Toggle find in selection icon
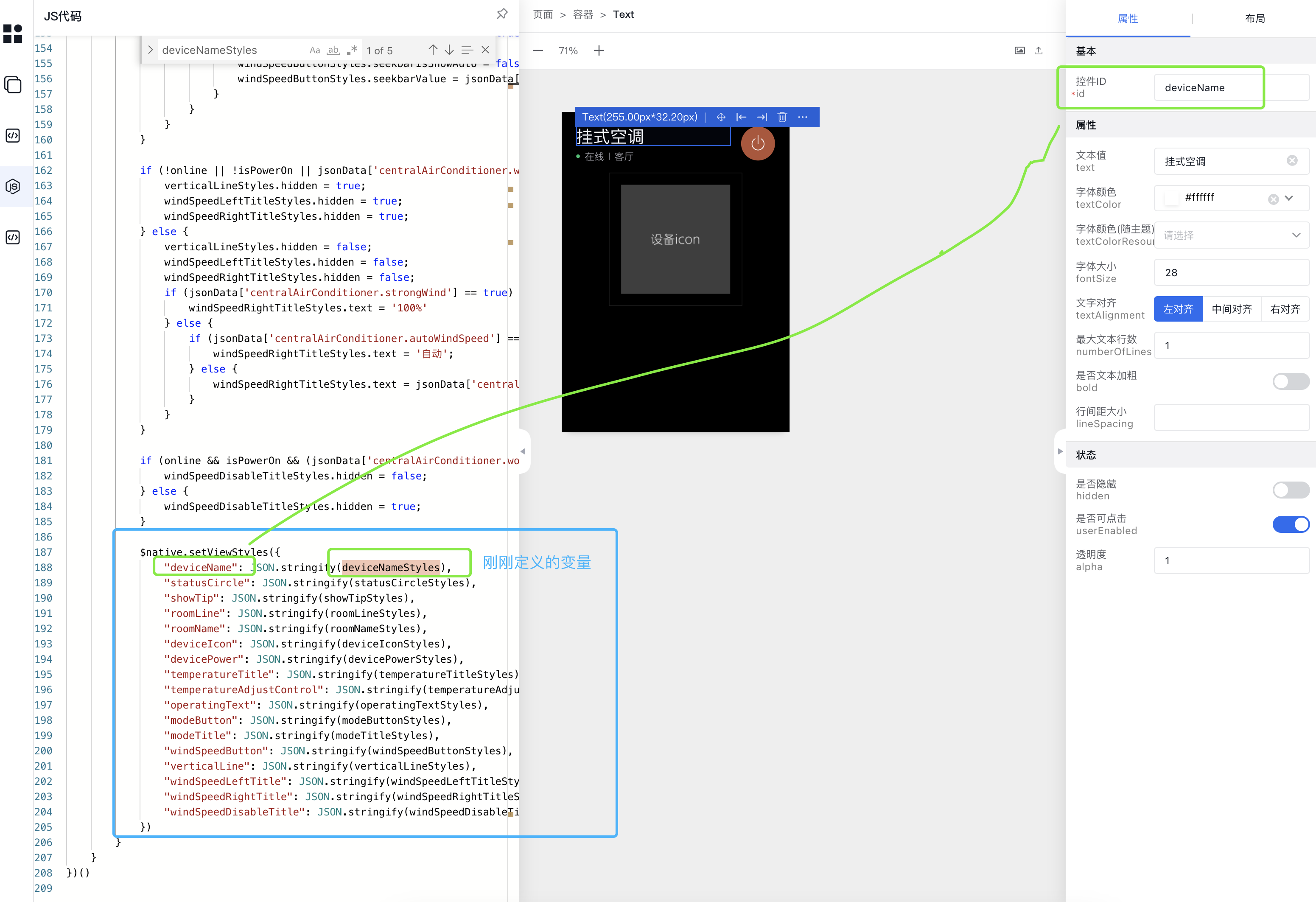The height and width of the screenshot is (902, 1316). (x=467, y=50)
